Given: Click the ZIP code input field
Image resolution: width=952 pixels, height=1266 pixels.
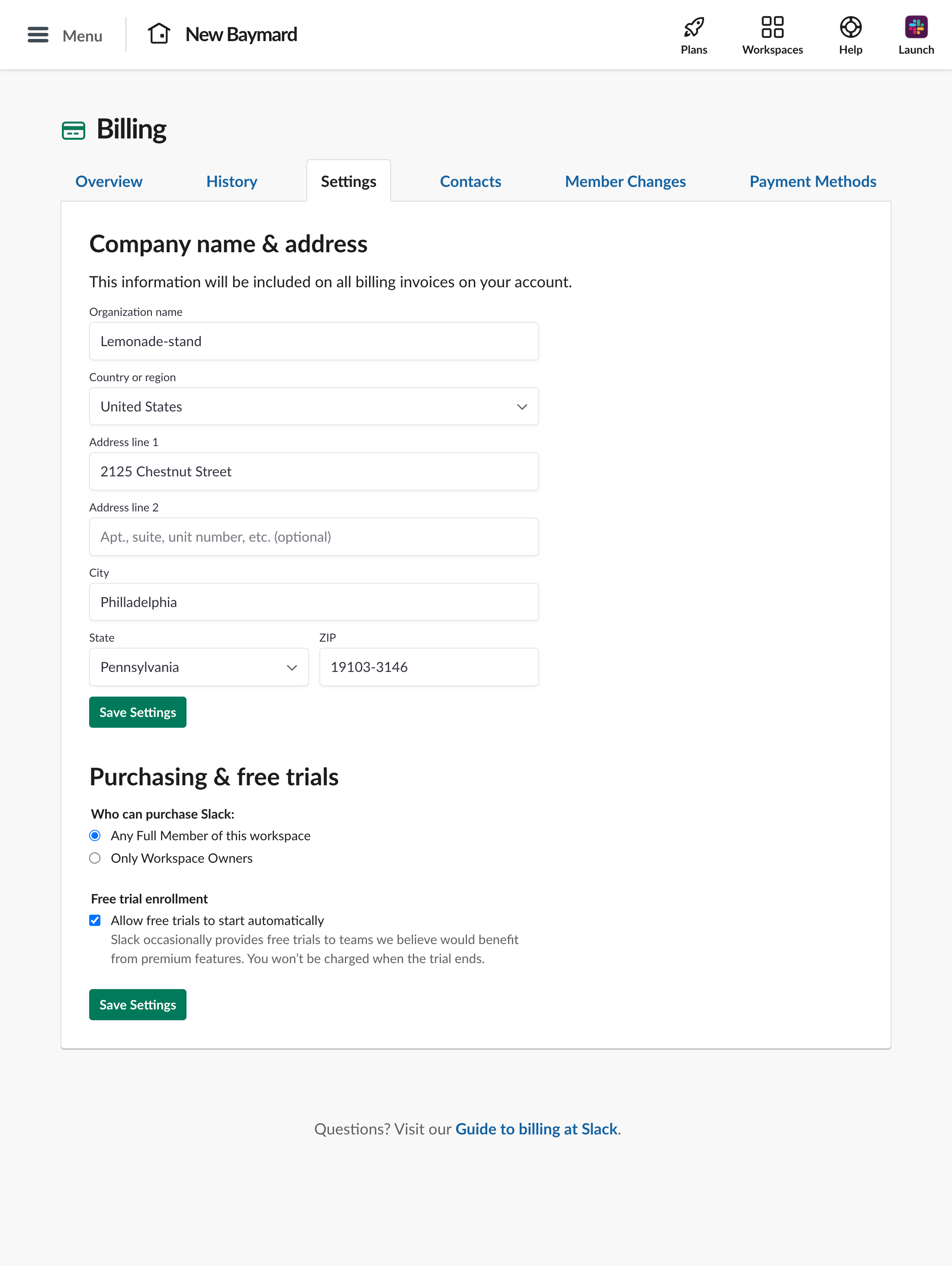Looking at the screenshot, I should click(x=428, y=667).
